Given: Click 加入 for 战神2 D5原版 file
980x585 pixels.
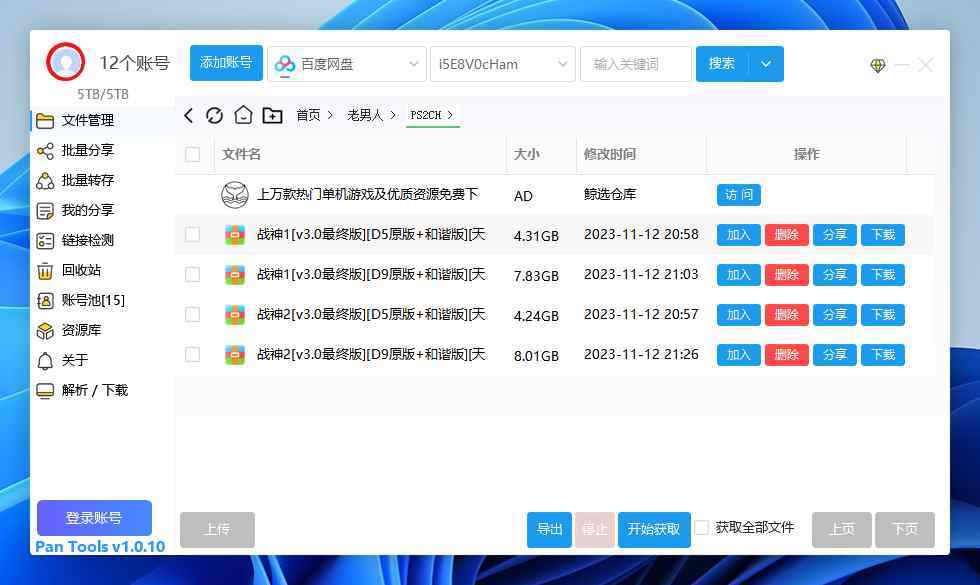Looking at the screenshot, I should (739, 315).
